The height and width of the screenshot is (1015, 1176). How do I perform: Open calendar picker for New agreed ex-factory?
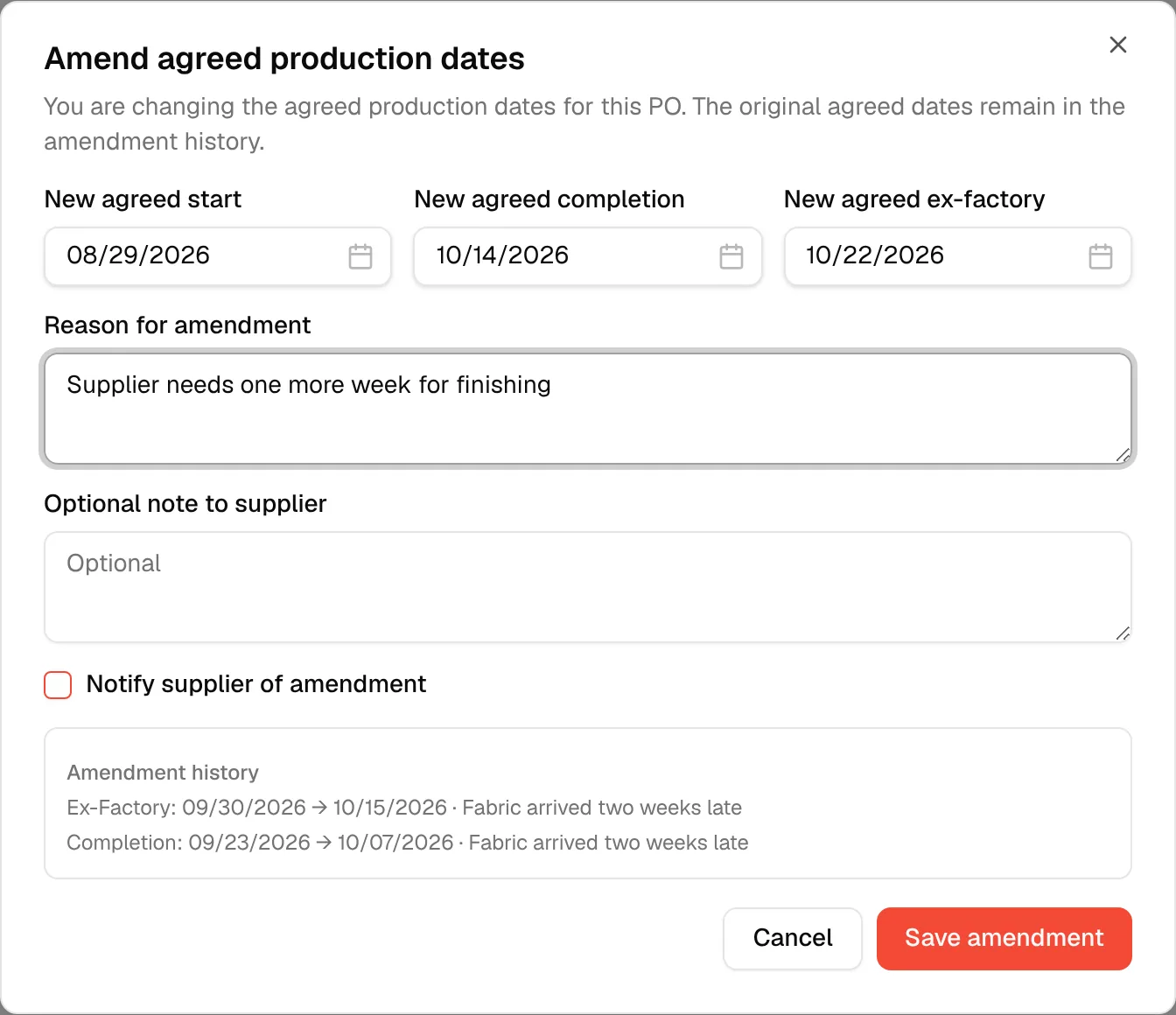point(1101,256)
